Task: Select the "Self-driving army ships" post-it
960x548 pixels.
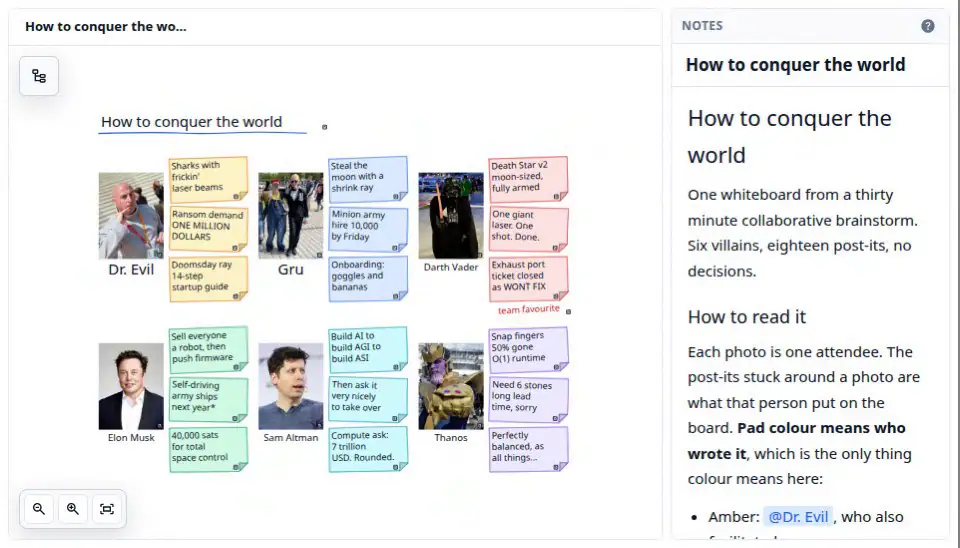Action: [x=208, y=399]
